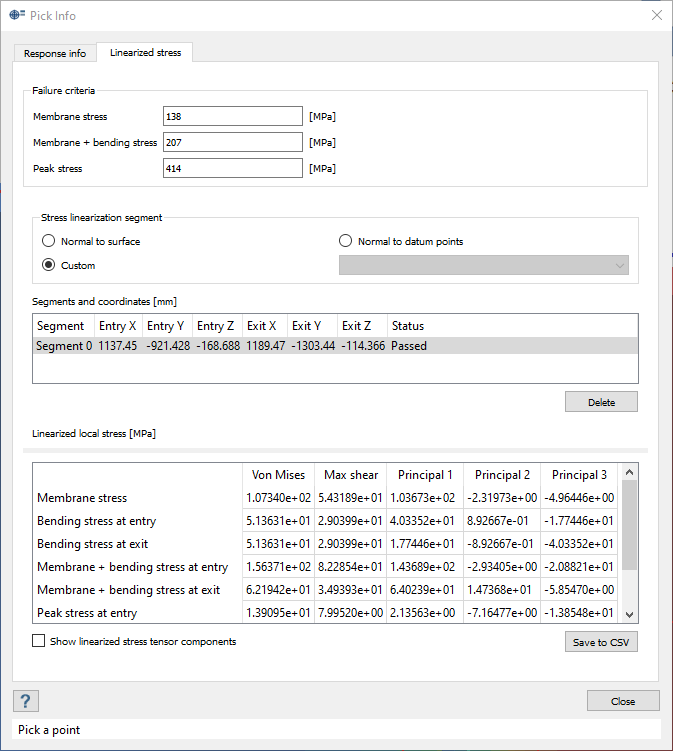Select Normal to datum points option
The height and width of the screenshot is (751, 673).
(x=346, y=241)
